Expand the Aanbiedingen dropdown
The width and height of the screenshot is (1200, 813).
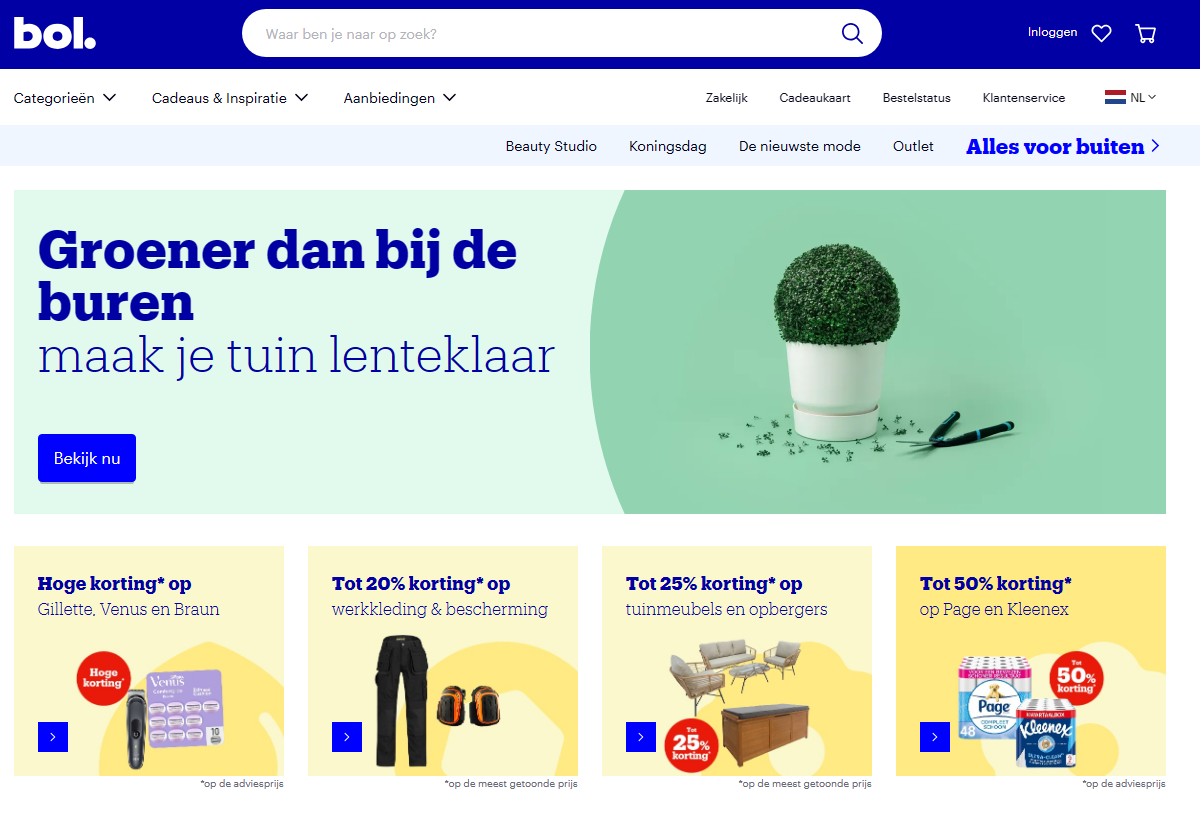click(x=400, y=98)
